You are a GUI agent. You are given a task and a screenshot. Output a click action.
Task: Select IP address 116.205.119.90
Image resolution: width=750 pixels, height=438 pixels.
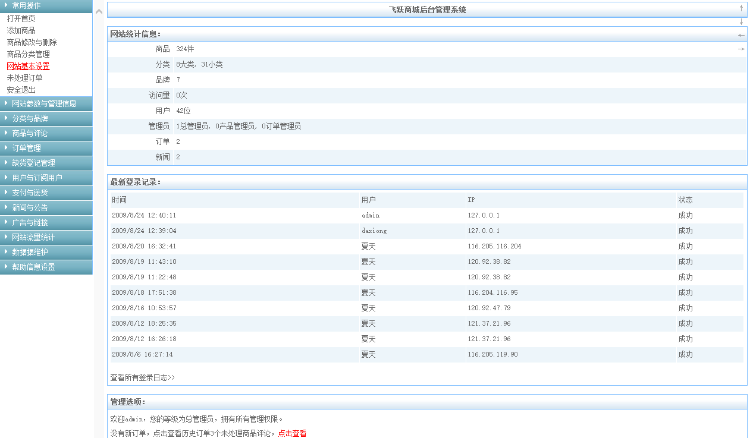[x=493, y=354]
